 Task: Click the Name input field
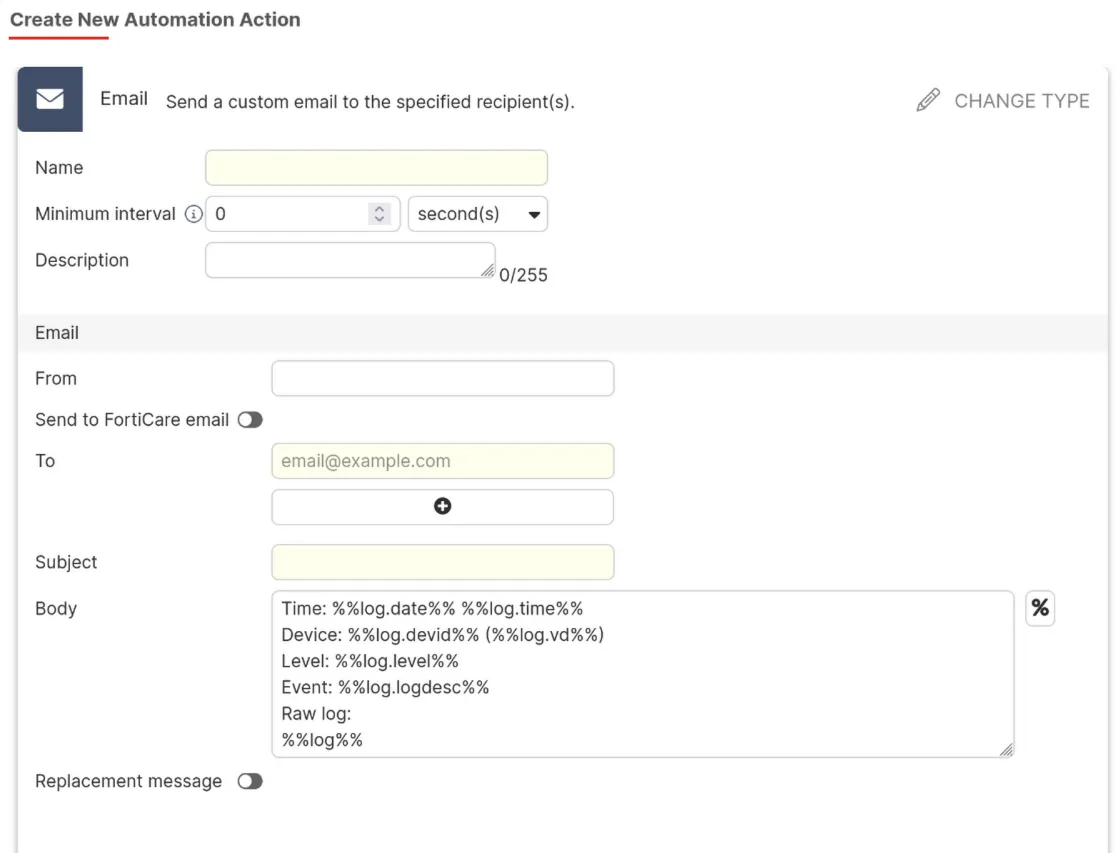click(376, 167)
